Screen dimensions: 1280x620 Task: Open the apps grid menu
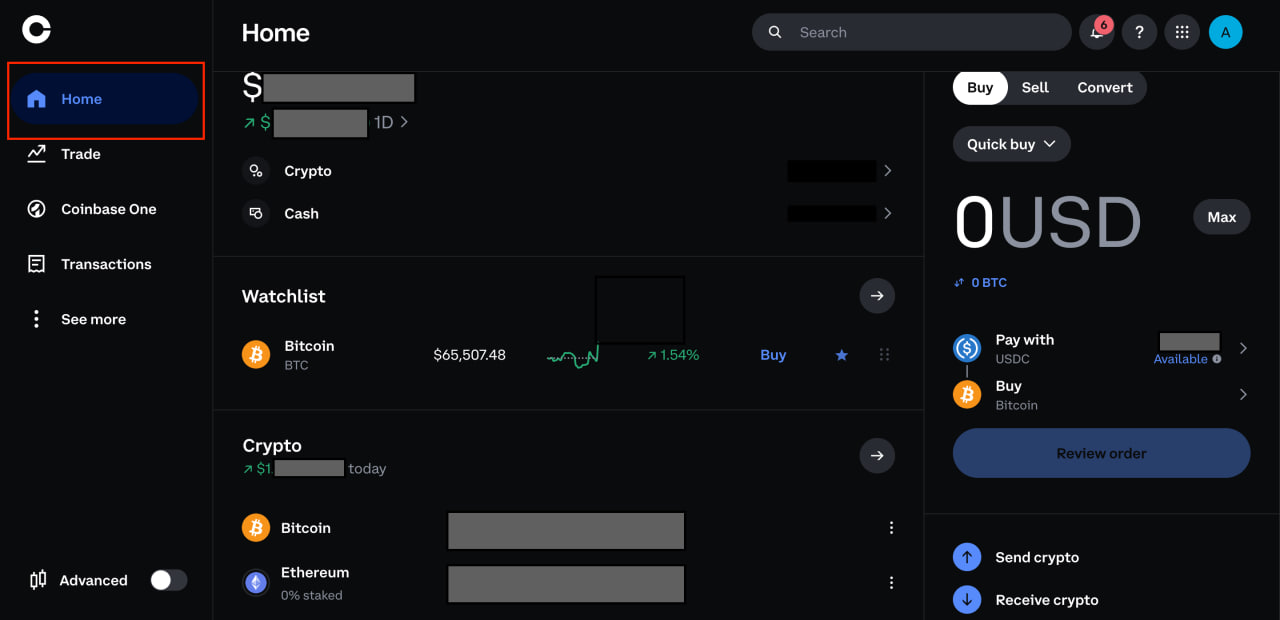(1182, 32)
